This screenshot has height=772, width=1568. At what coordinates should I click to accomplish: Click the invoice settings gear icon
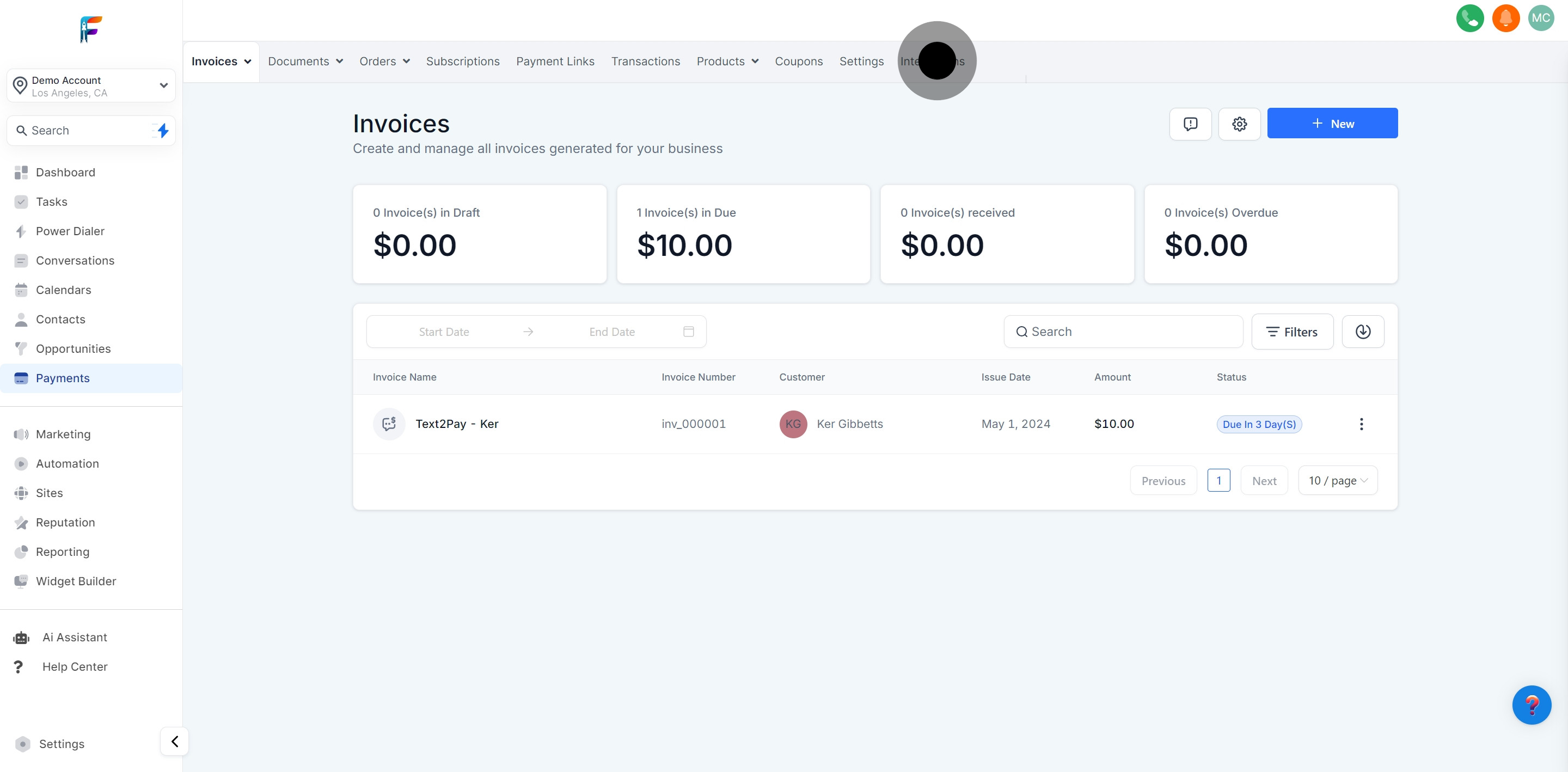[x=1239, y=124]
